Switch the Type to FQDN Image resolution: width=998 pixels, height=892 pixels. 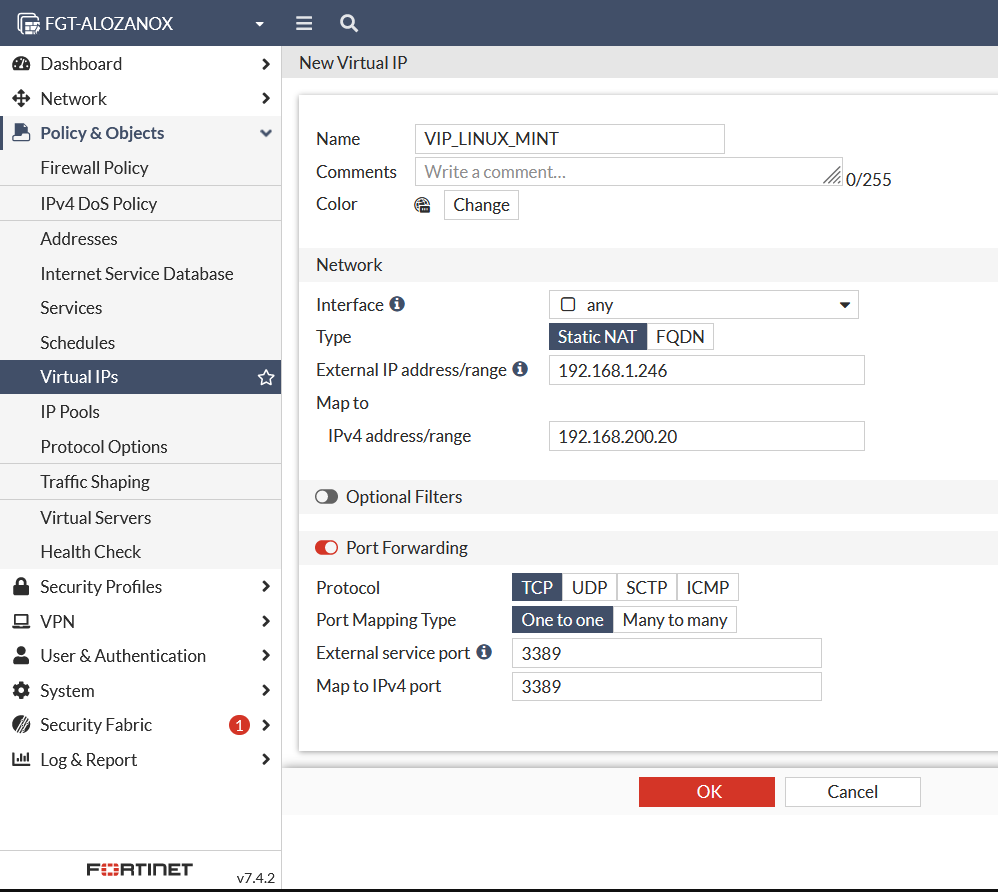(680, 336)
